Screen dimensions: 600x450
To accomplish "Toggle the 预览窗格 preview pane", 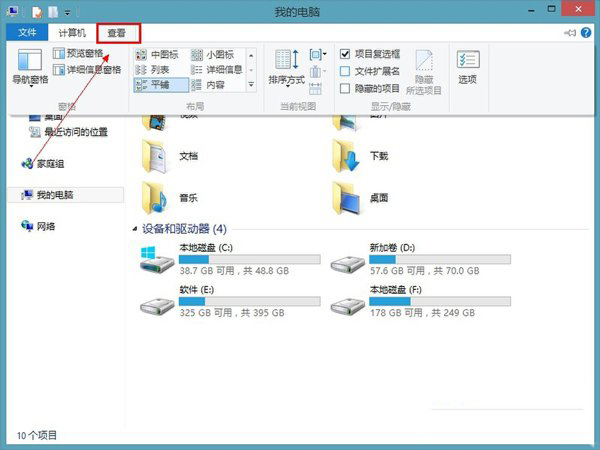I will coord(78,54).
